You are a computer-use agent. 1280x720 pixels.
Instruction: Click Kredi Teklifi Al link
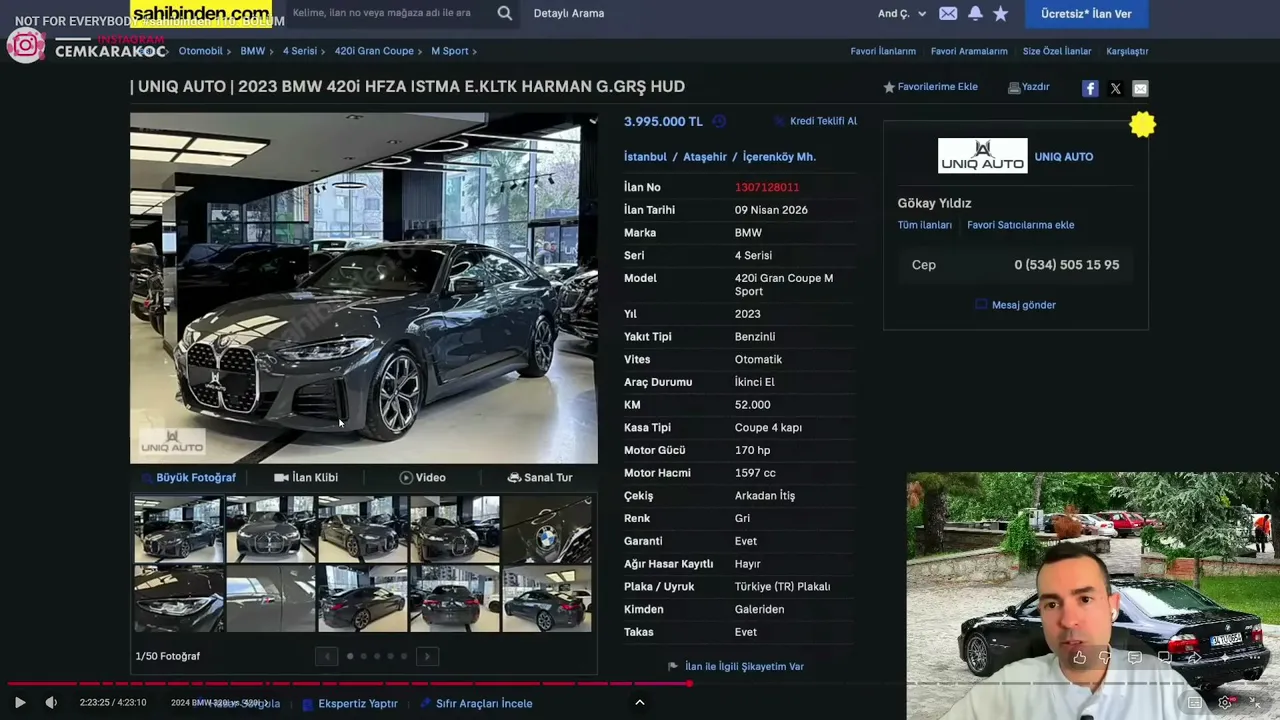click(823, 121)
